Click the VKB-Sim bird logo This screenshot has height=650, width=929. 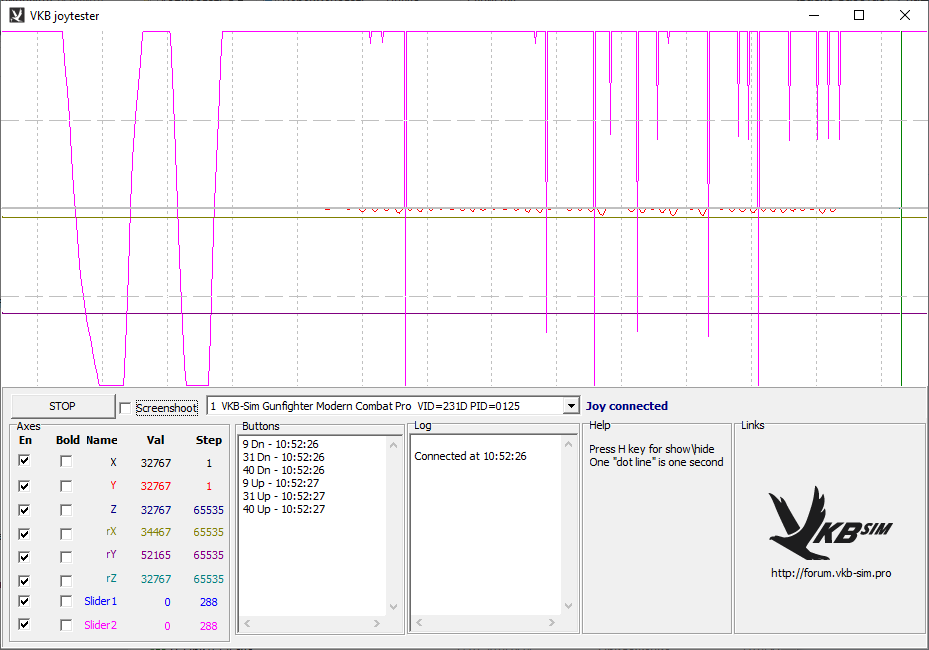(830, 524)
